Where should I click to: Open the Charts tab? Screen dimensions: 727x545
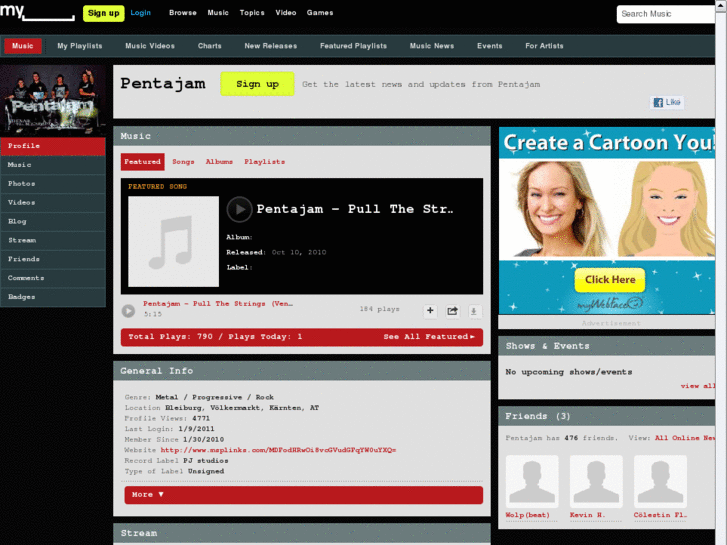(210, 46)
